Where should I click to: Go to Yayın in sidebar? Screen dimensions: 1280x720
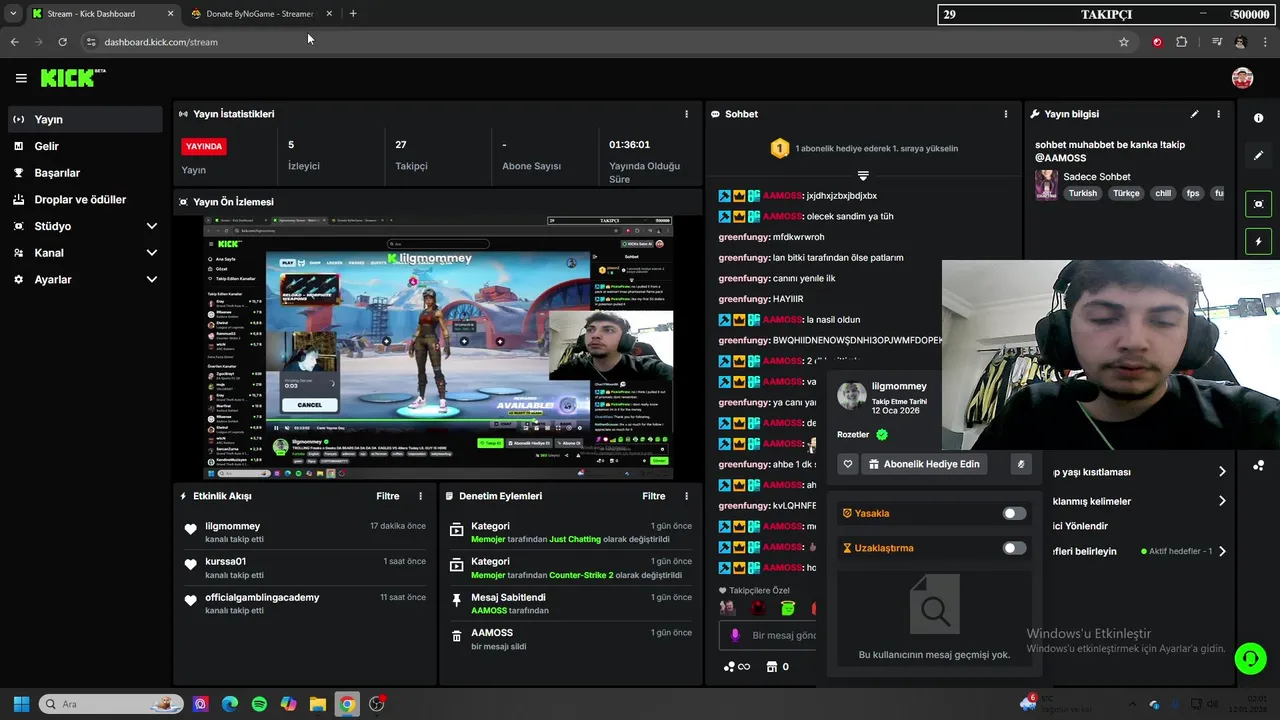pos(85,119)
